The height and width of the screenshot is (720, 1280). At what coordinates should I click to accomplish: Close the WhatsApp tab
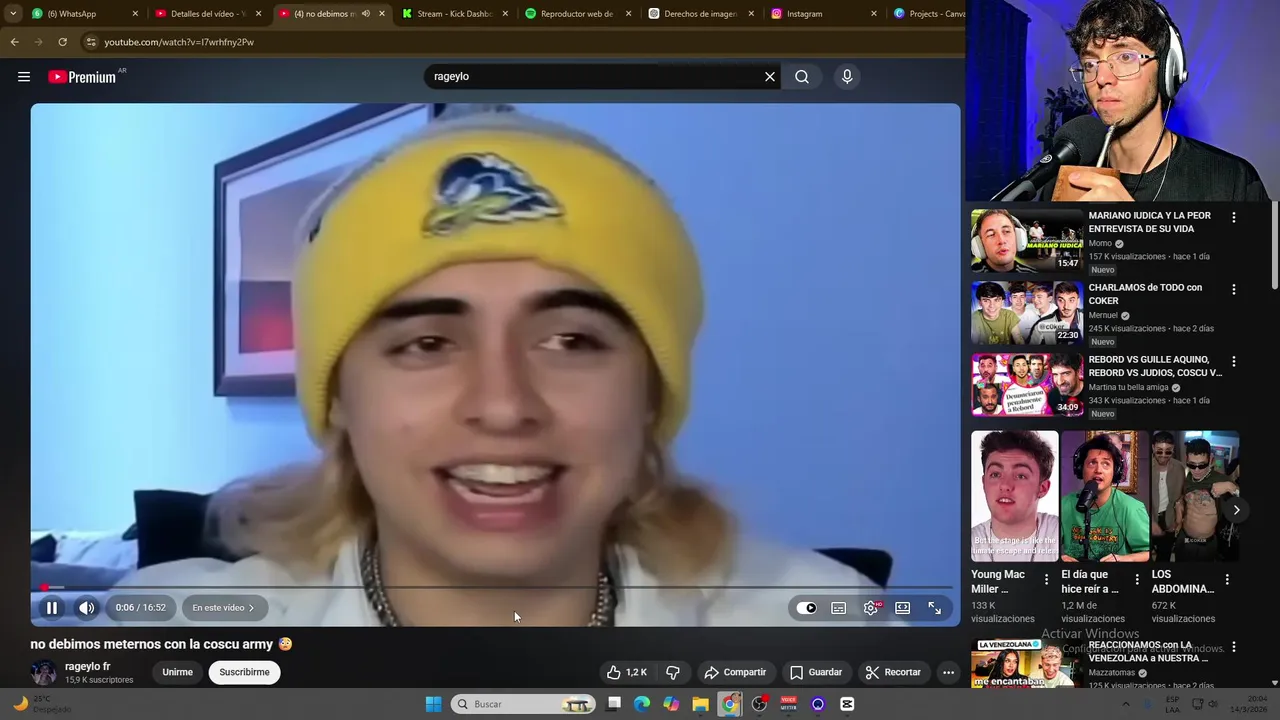point(135,14)
